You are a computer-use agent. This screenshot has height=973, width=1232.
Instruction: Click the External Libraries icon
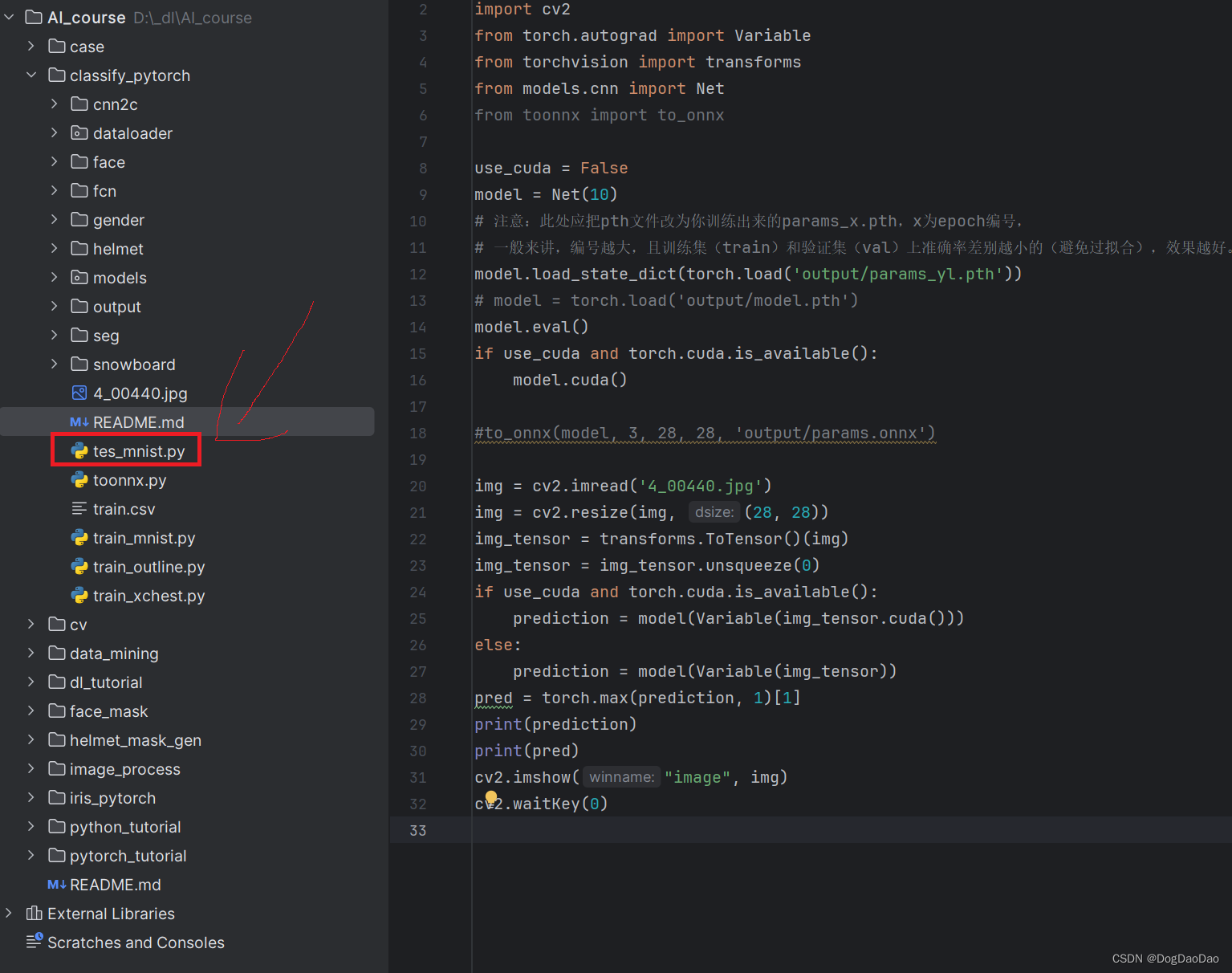pos(34,913)
